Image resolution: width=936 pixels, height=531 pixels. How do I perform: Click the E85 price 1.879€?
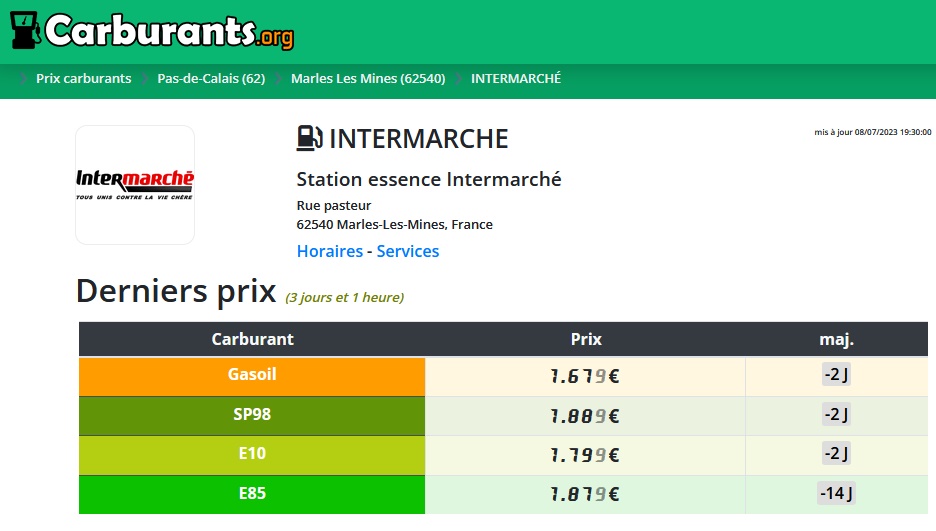coord(585,495)
